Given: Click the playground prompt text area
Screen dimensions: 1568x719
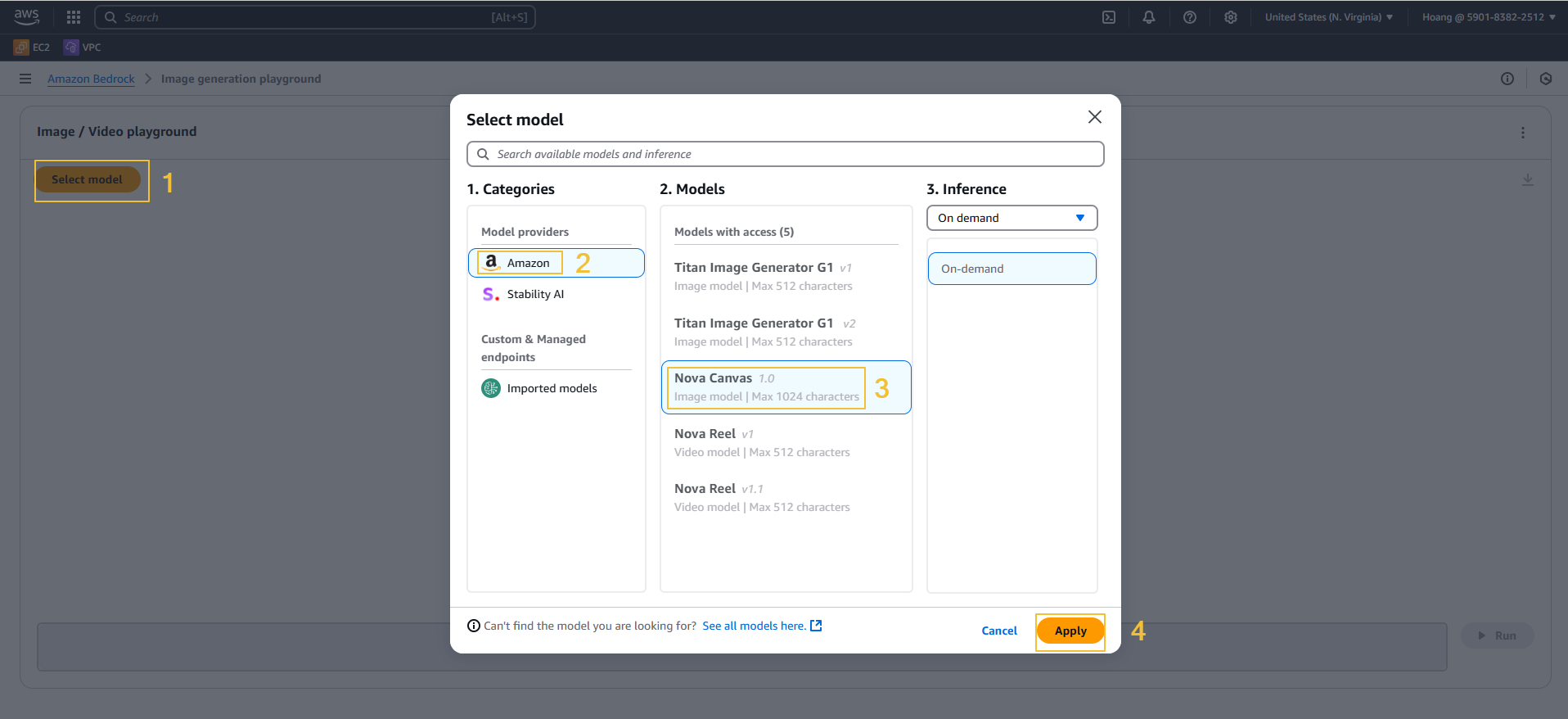Looking at the screenshot, I should click(741, 647).
